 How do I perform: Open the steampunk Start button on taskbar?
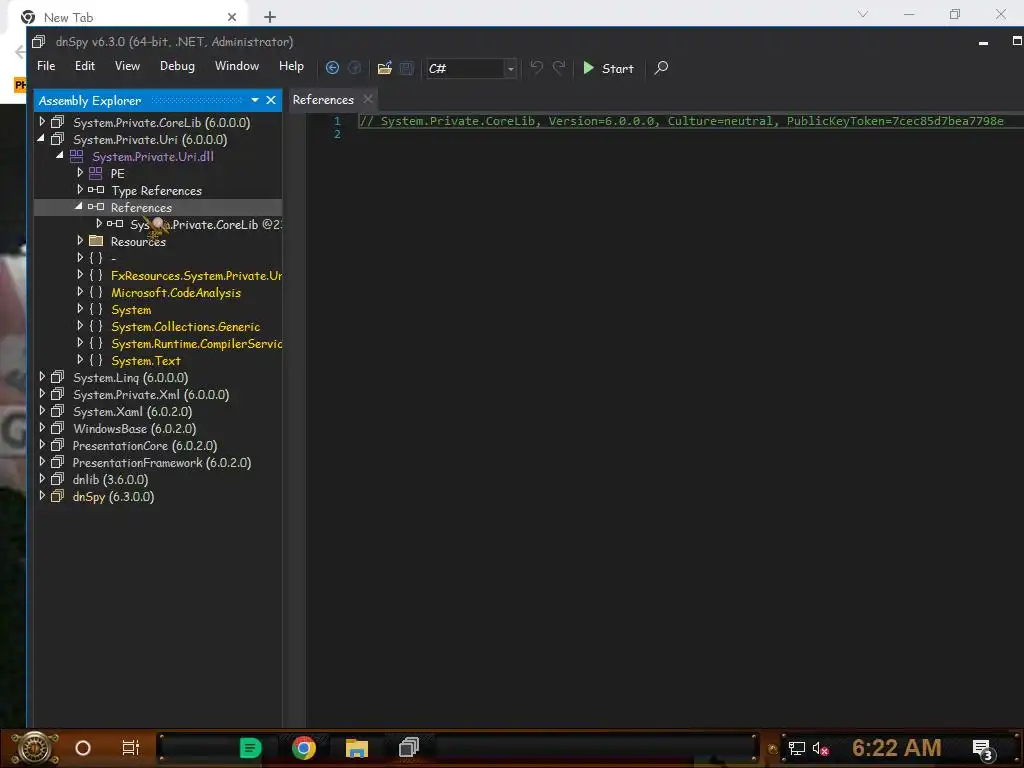35,748
